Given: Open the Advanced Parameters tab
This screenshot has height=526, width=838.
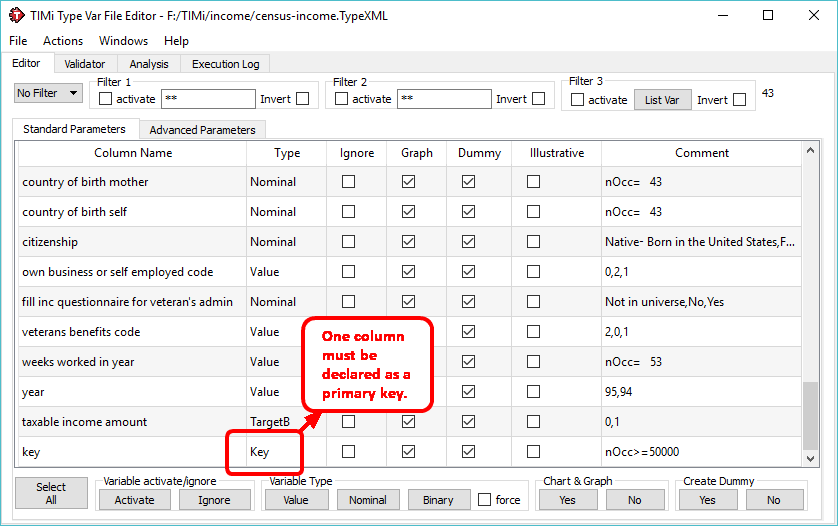Looking at the screenshot, I should (202, 130).
